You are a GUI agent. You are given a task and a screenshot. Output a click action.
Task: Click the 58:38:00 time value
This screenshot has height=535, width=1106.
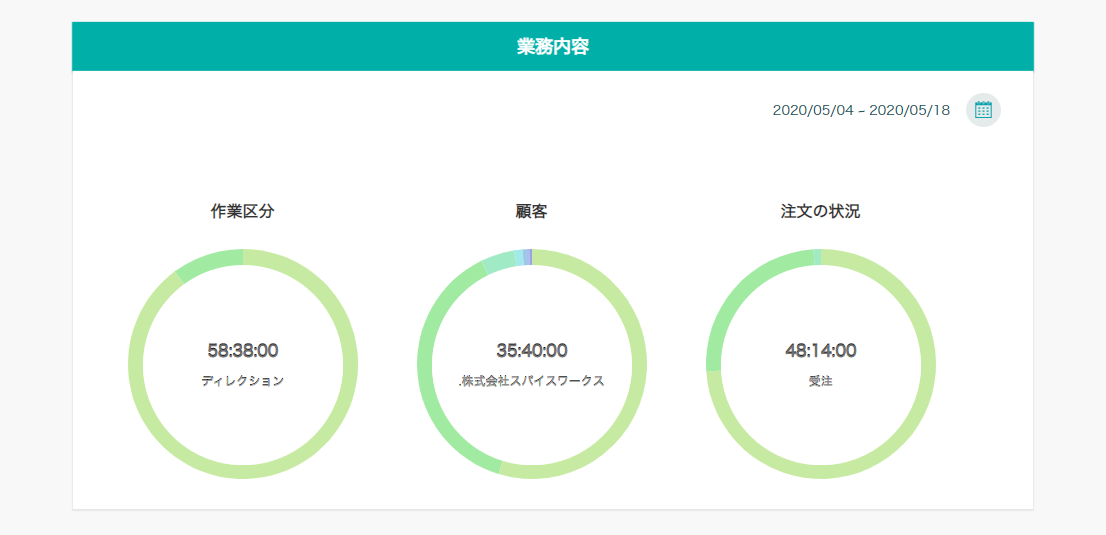[x=243, y=350]
